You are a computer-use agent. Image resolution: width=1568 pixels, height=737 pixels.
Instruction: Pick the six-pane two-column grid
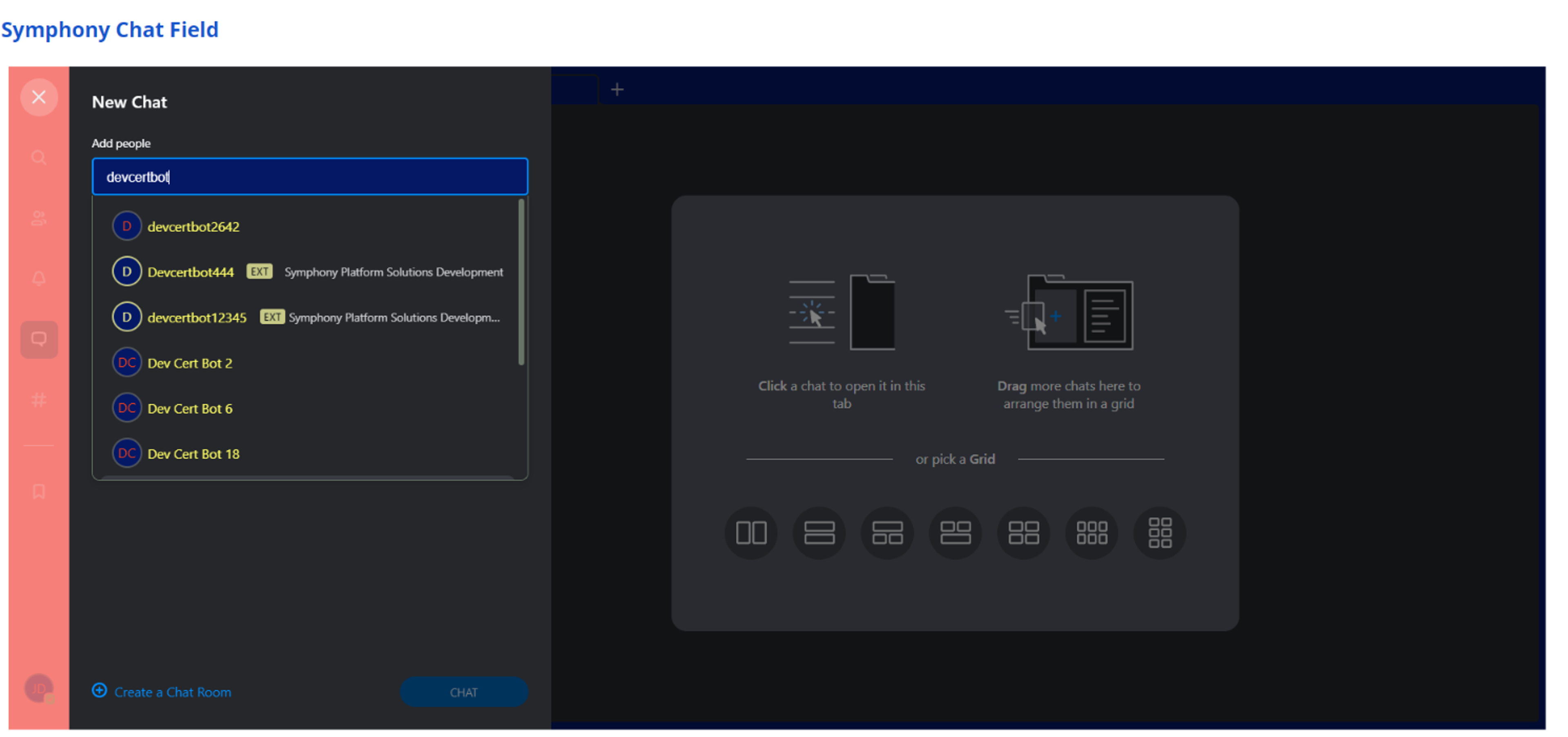pyautogui.click(x=1160, y=532)
